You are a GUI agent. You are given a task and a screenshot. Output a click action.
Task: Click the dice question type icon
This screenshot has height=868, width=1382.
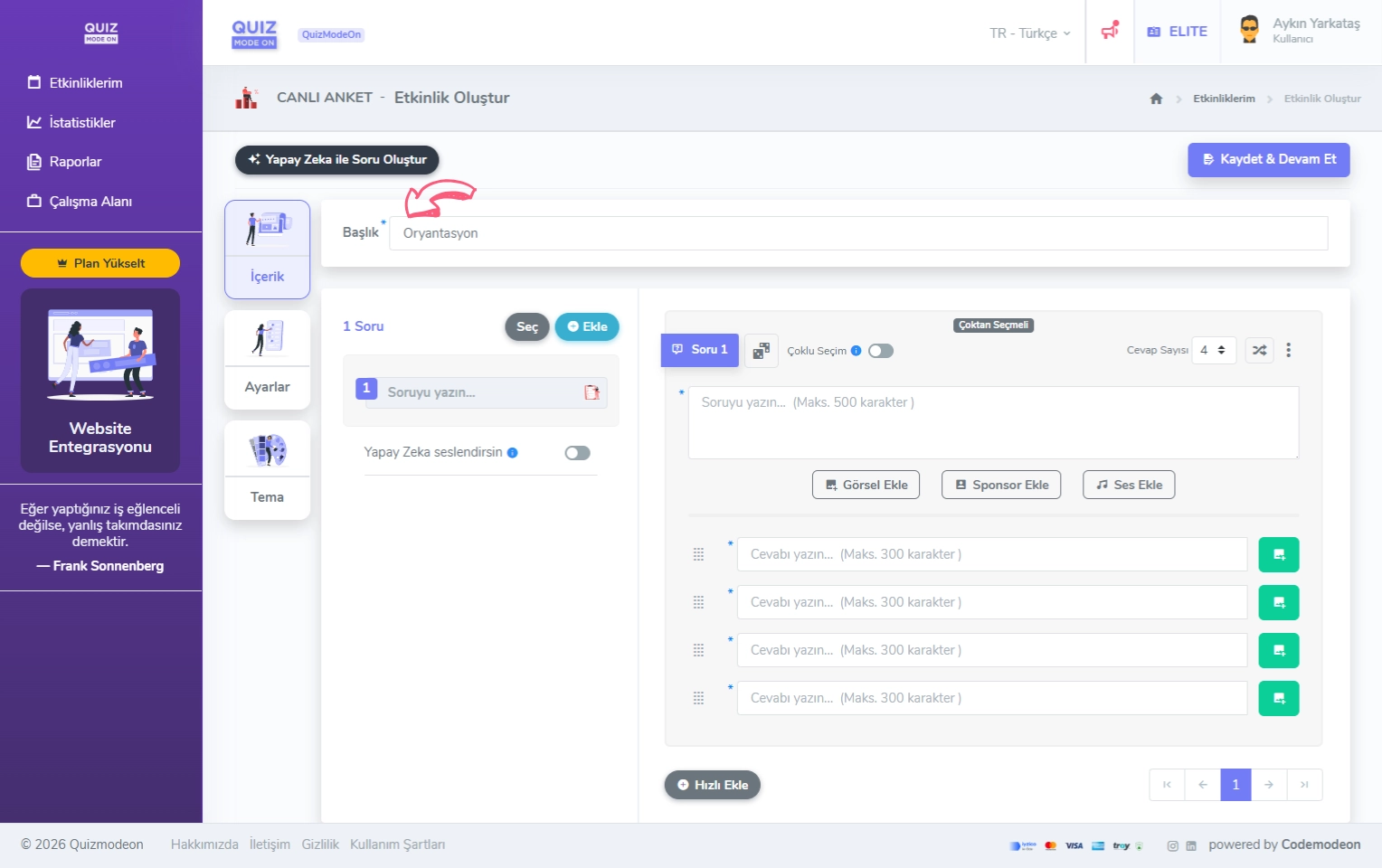762,351
